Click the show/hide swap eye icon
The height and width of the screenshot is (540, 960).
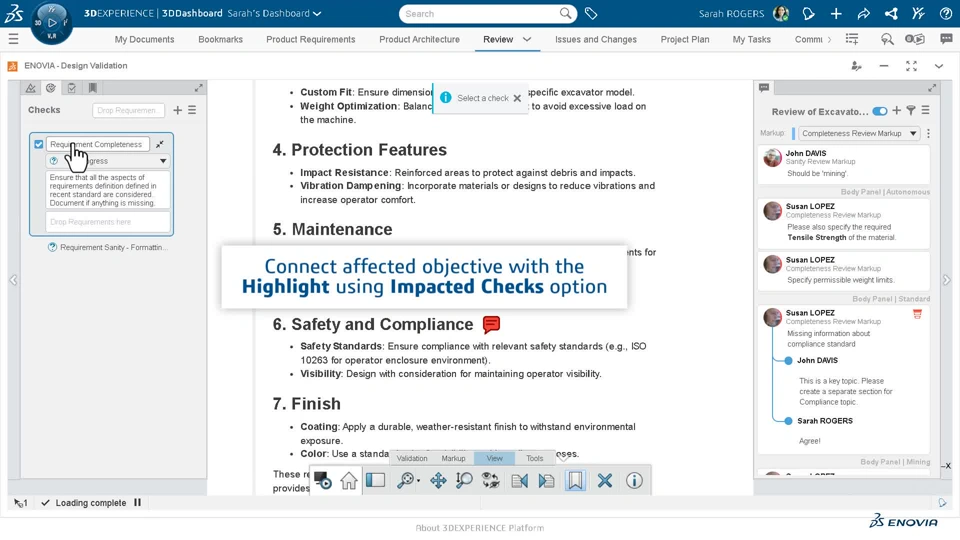coord(490,481)
